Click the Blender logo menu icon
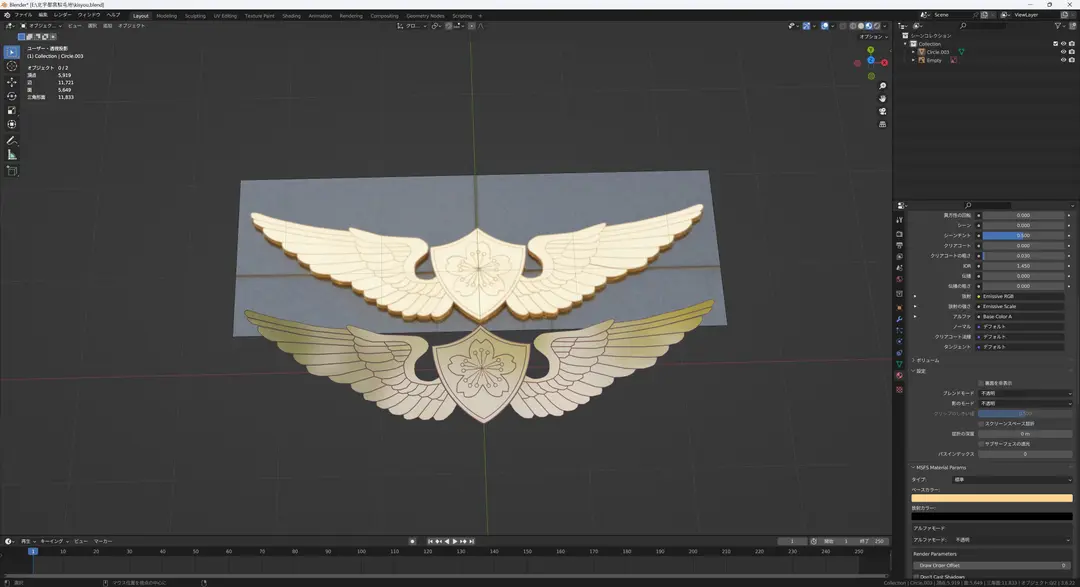This screenshot has height=587, width=1080. [7, 14]
